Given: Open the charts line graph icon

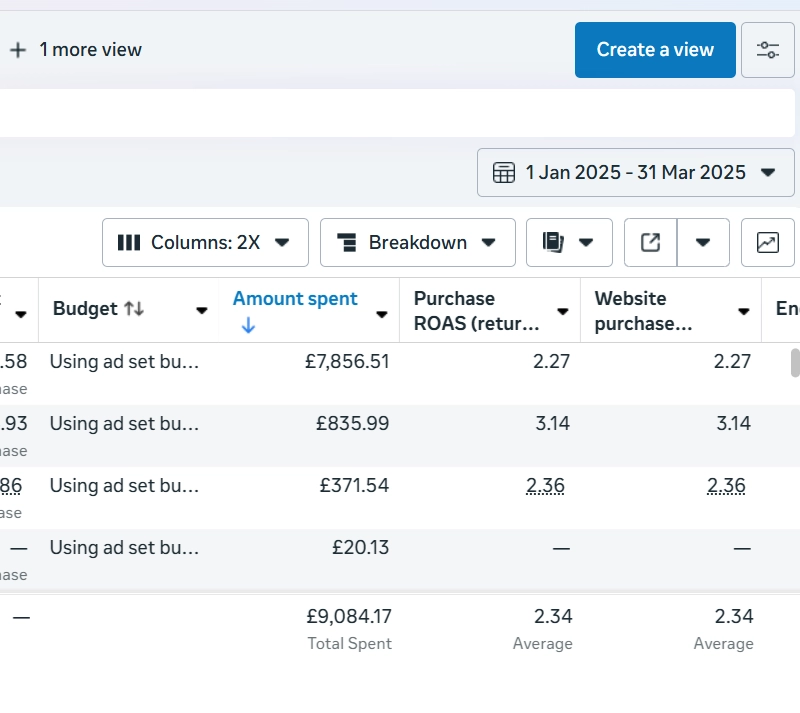Looking at the screenshot, I should pos(767,242).
